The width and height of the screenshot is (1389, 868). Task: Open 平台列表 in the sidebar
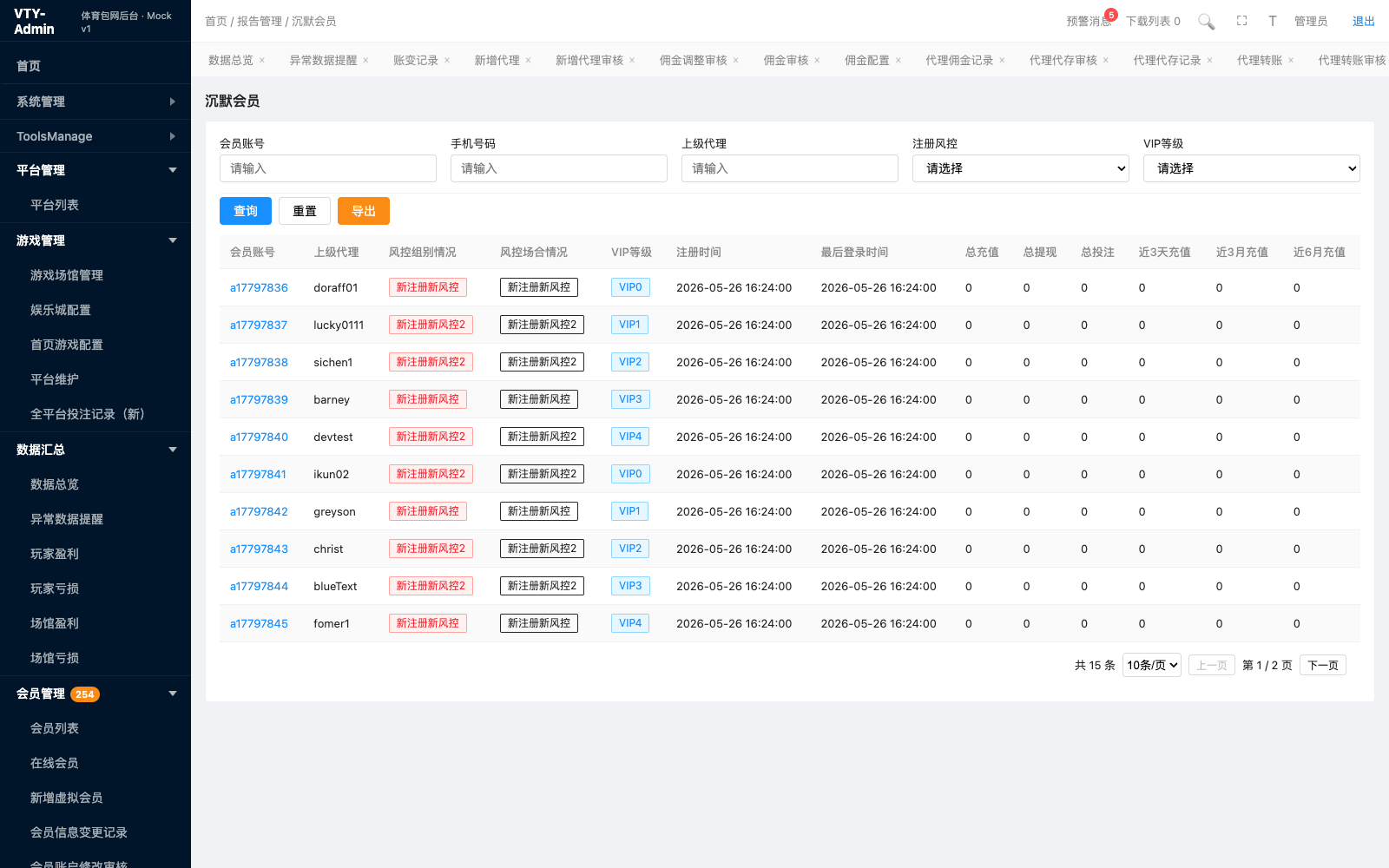coord(95,205)
